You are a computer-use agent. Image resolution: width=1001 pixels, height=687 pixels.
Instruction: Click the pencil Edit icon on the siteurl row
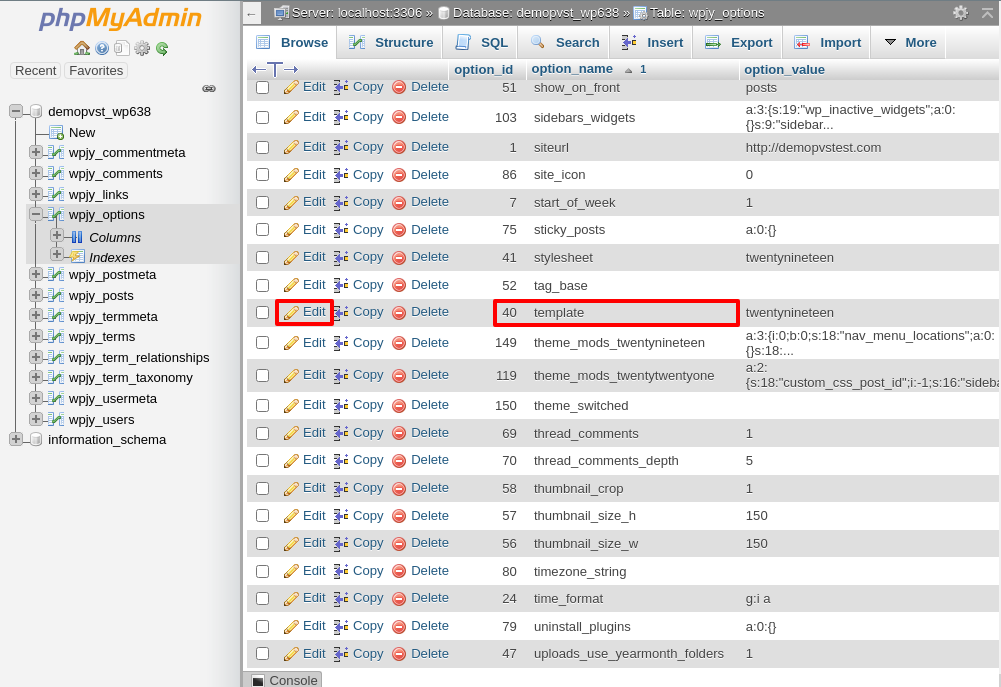(291, 147)
